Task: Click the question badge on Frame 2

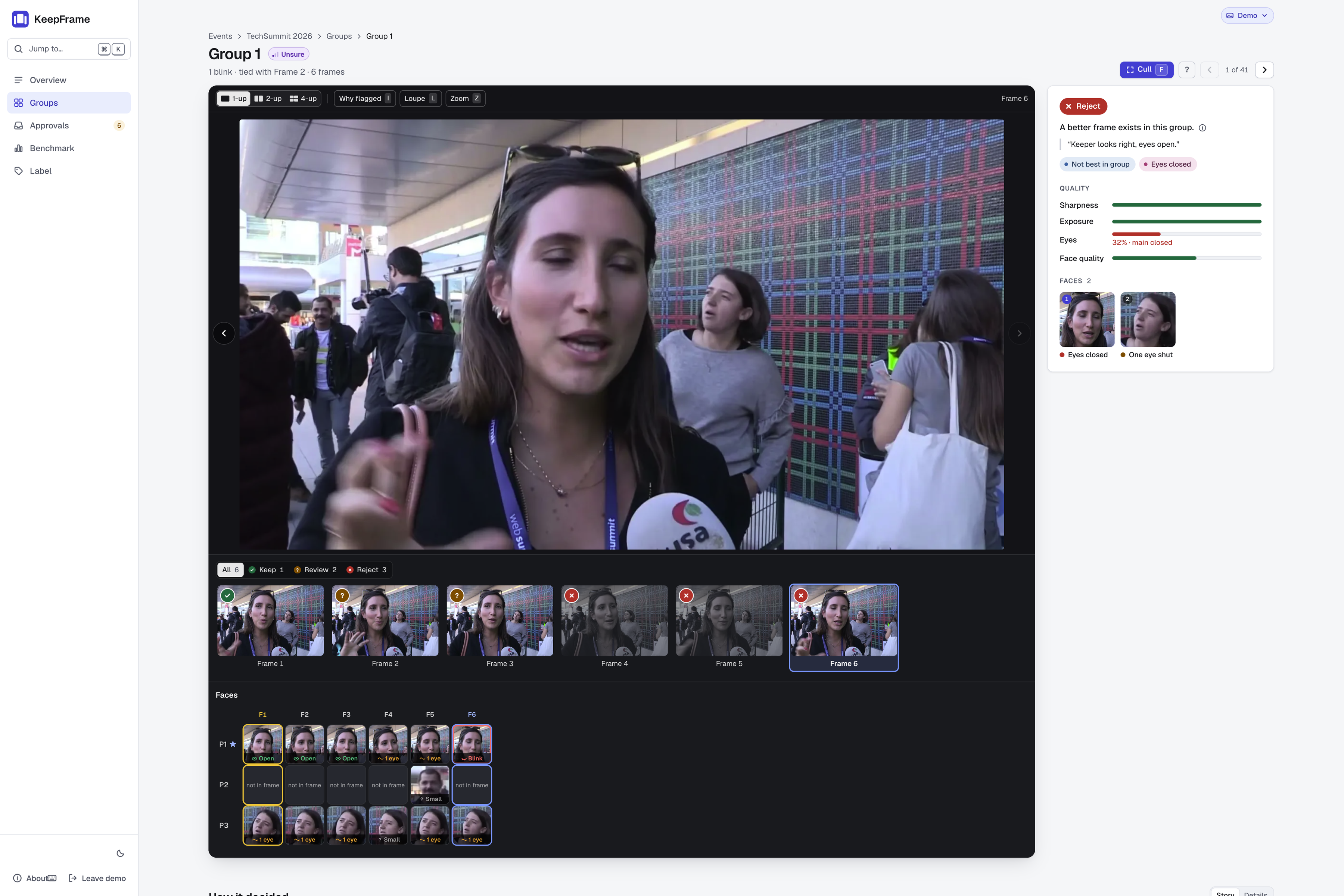Action: tap(342, 595)
